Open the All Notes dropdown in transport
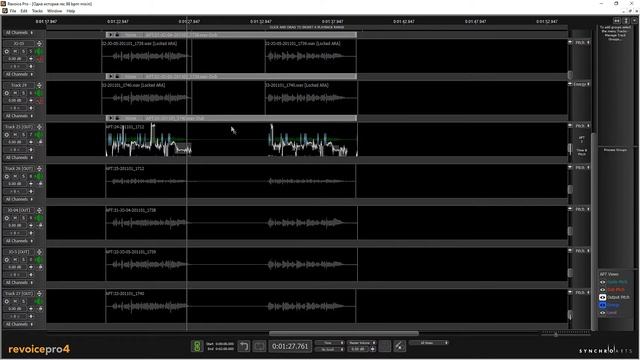This screenshot has height=360, width=640. (x=429, y=343)
